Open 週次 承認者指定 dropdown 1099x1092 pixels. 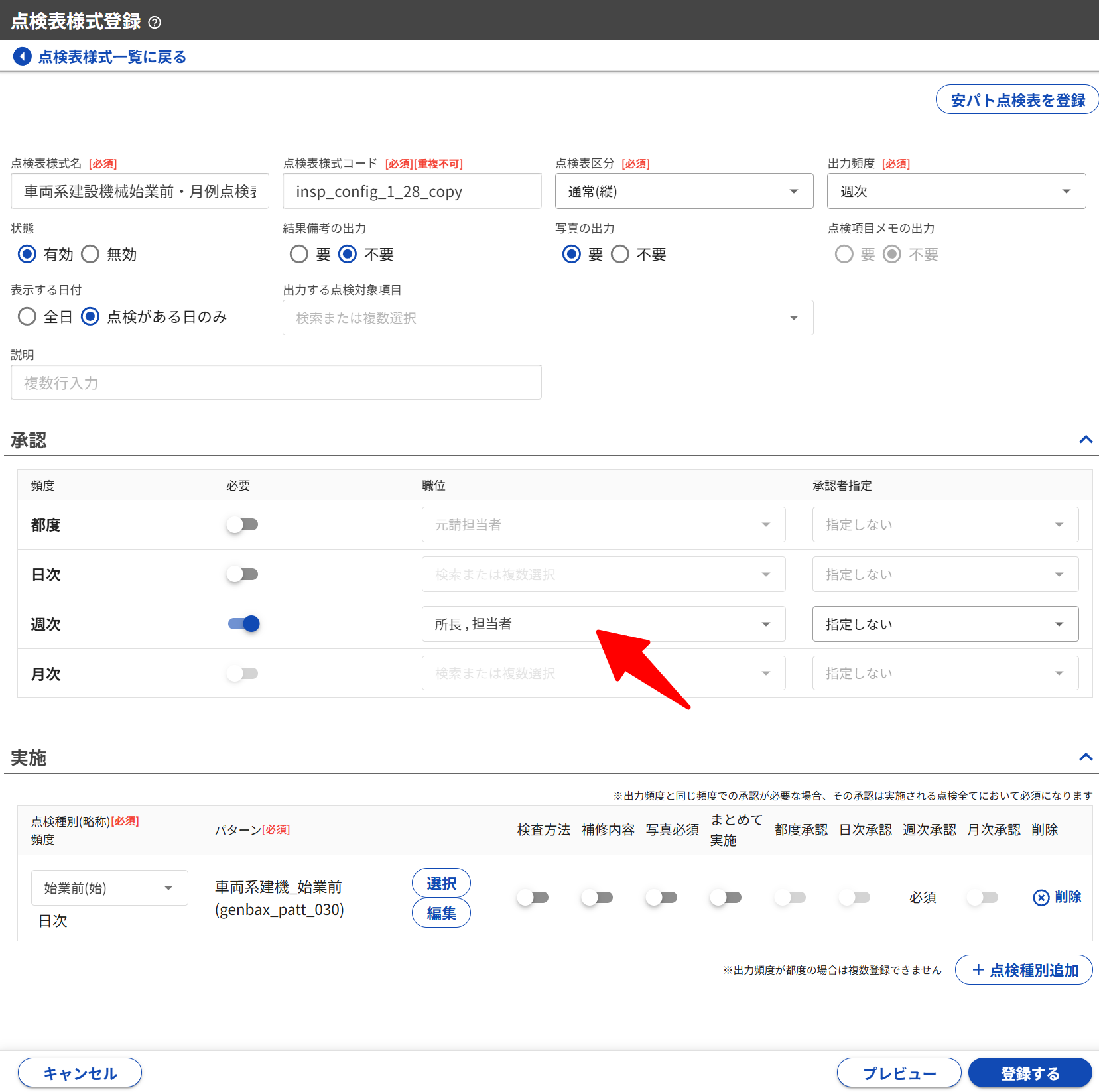(x=945, y=624)
